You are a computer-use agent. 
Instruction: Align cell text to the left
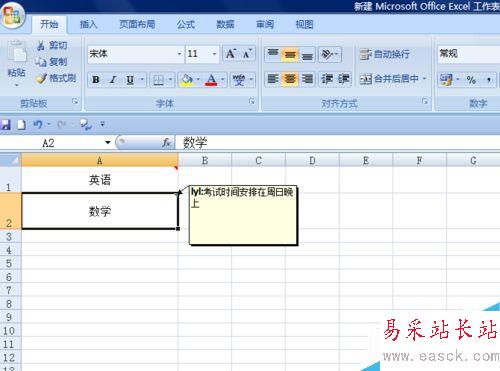273,79
